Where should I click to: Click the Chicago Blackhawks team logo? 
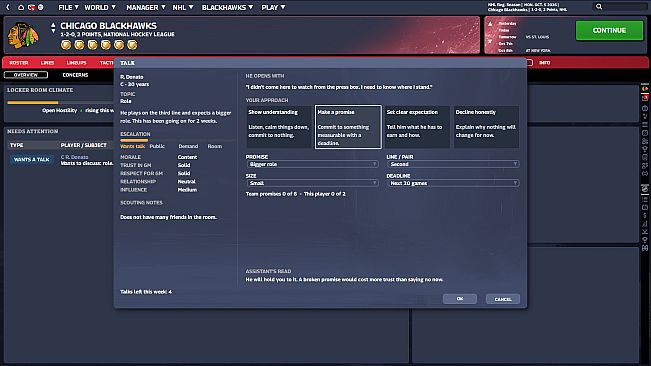point(23,35)
